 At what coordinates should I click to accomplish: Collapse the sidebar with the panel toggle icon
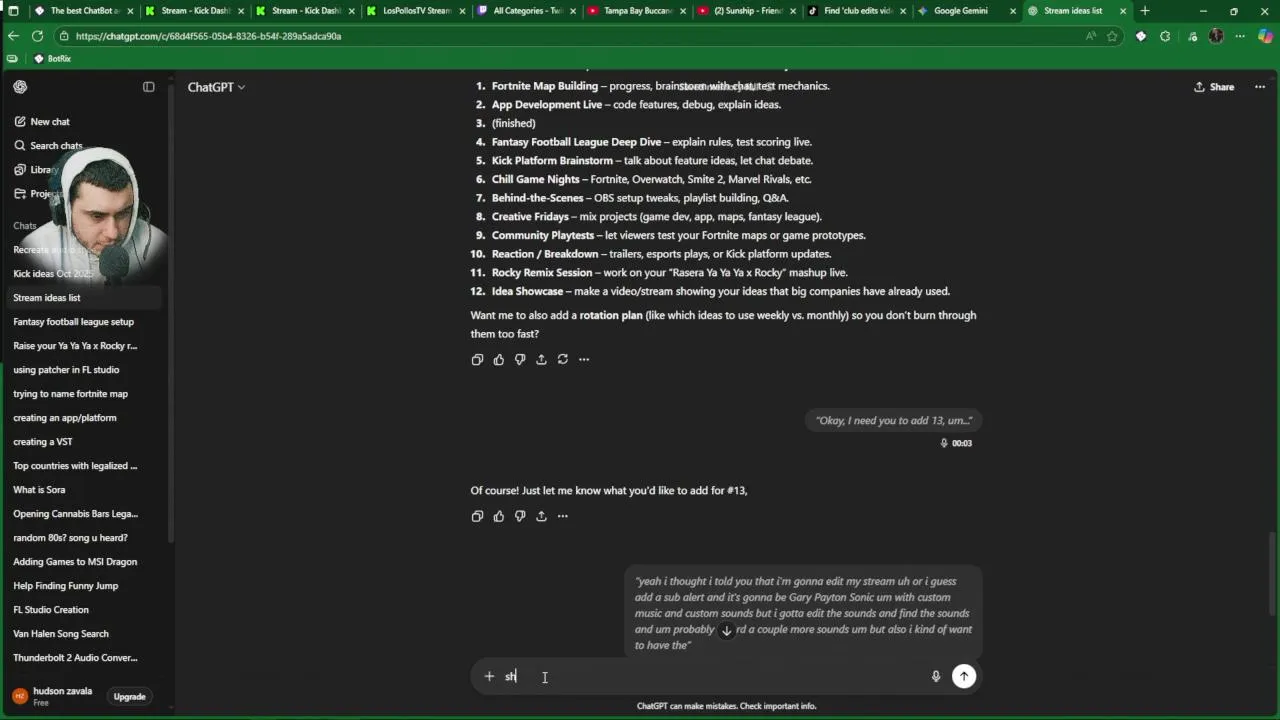pos(149,87)
